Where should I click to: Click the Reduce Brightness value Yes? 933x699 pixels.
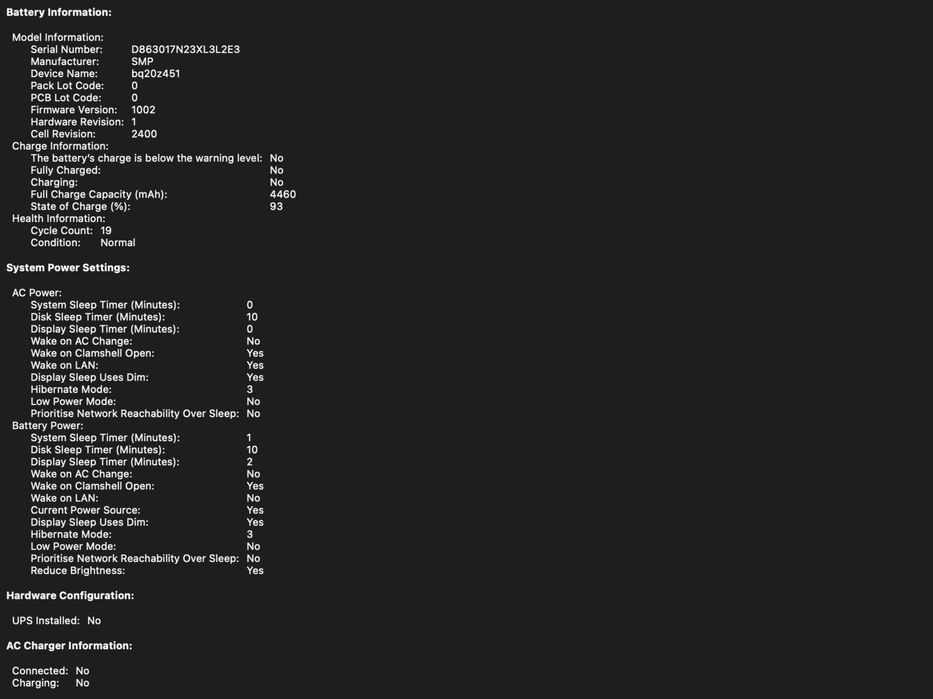coord(255,571)
